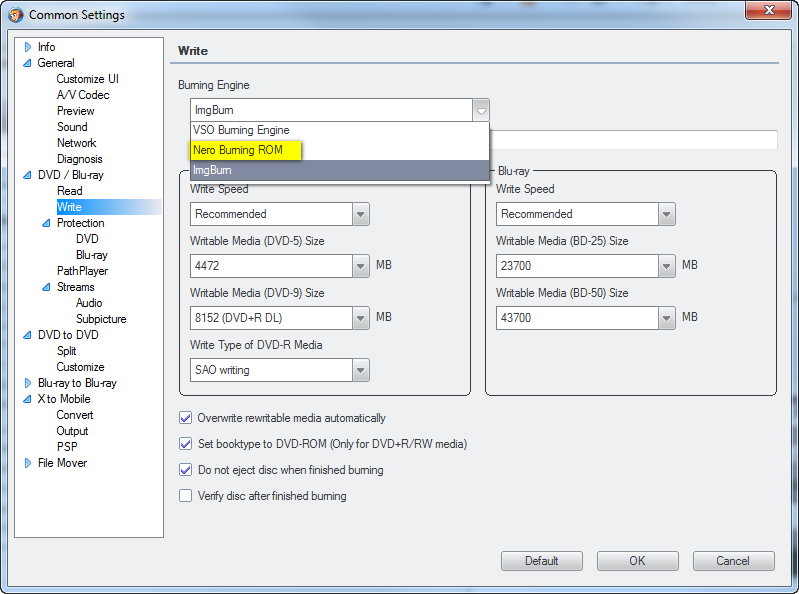Click the General tree label

pyautogui.click(x=56, y=63)
